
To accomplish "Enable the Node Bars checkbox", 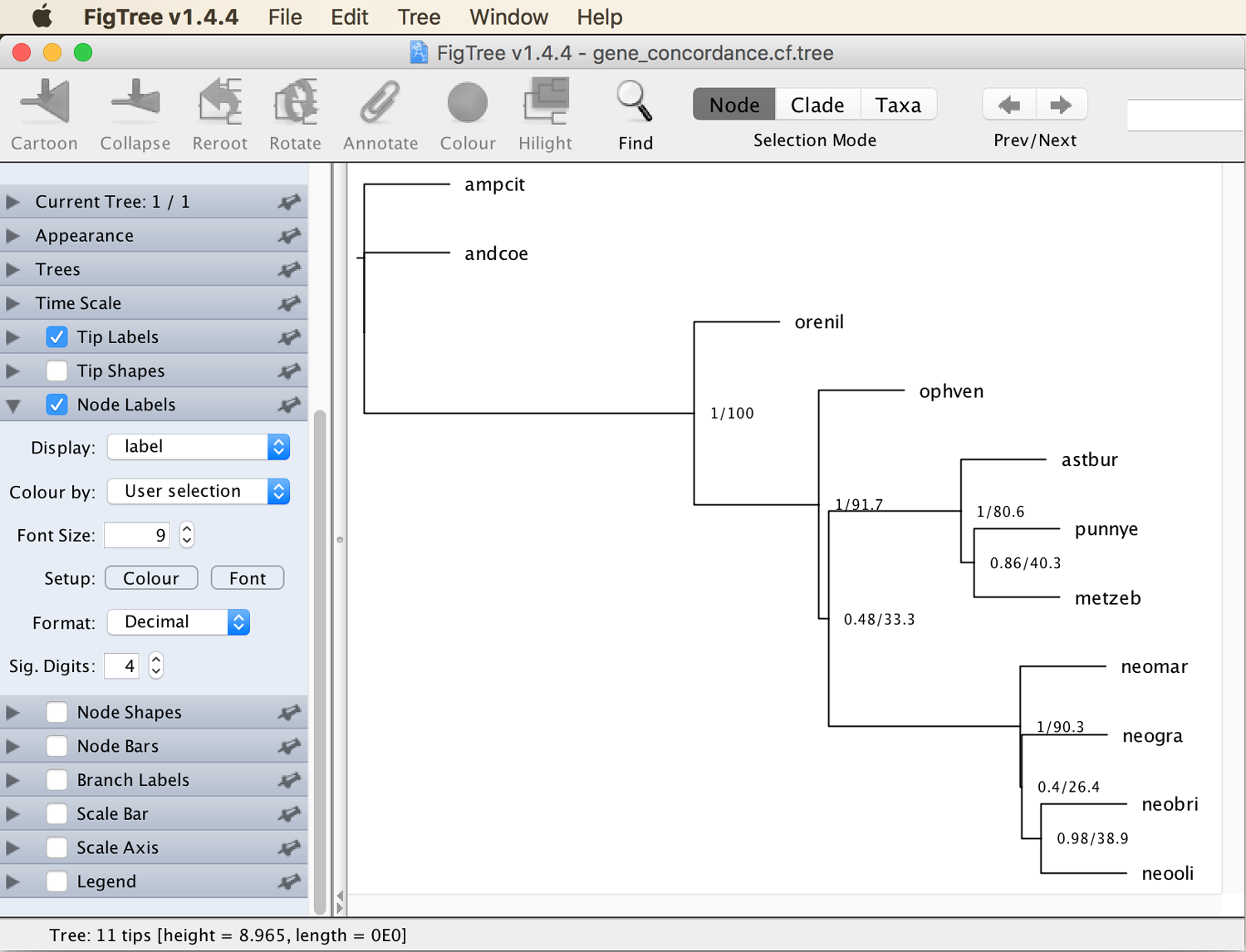I will tap(56, 746).
